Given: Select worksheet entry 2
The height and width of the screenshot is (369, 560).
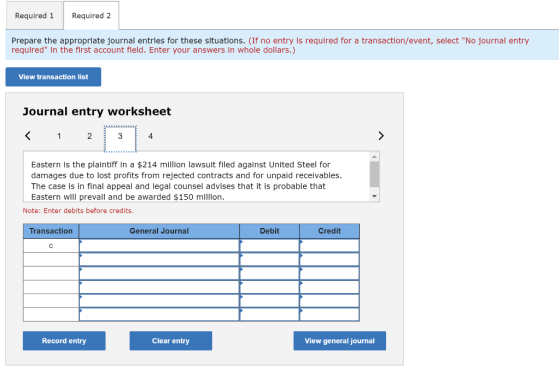Looking at the screenshot, I should (90, 136).
